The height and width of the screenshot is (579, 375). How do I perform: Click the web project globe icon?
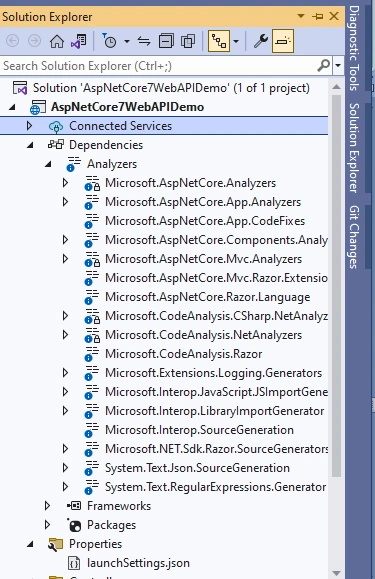tap(38, 107)
